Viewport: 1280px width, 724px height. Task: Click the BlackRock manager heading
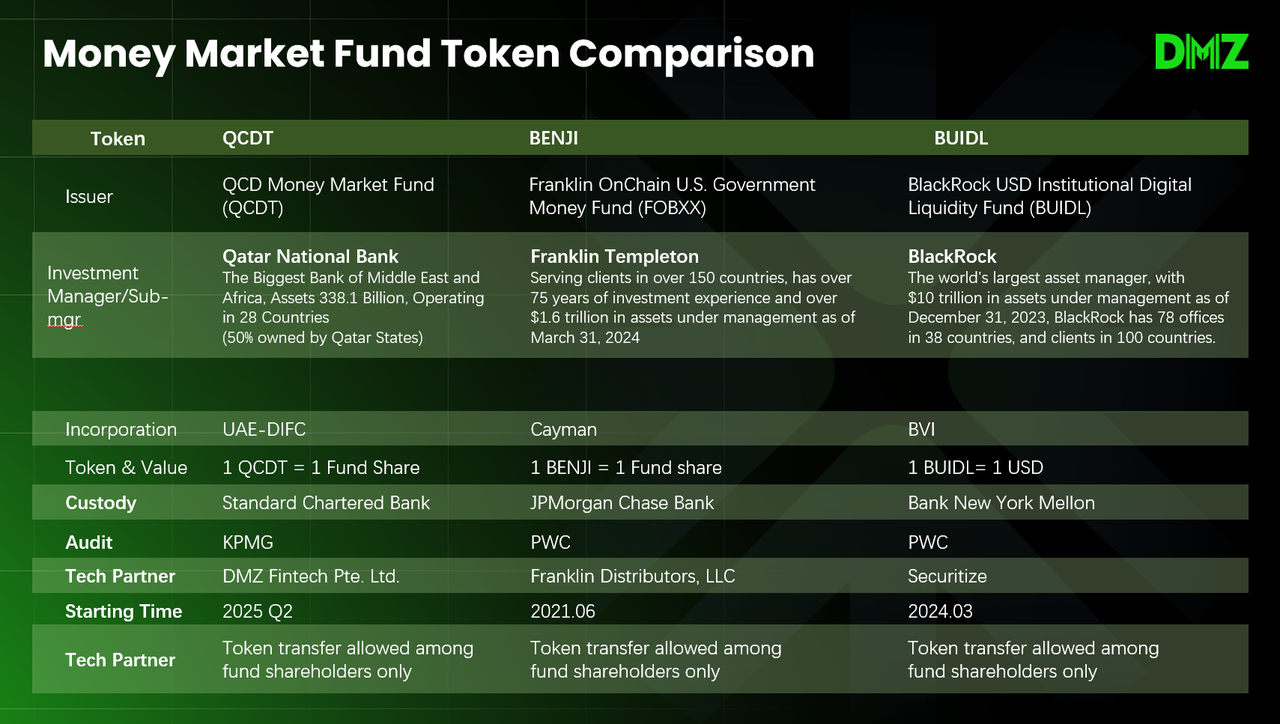[x=952, y=256]
